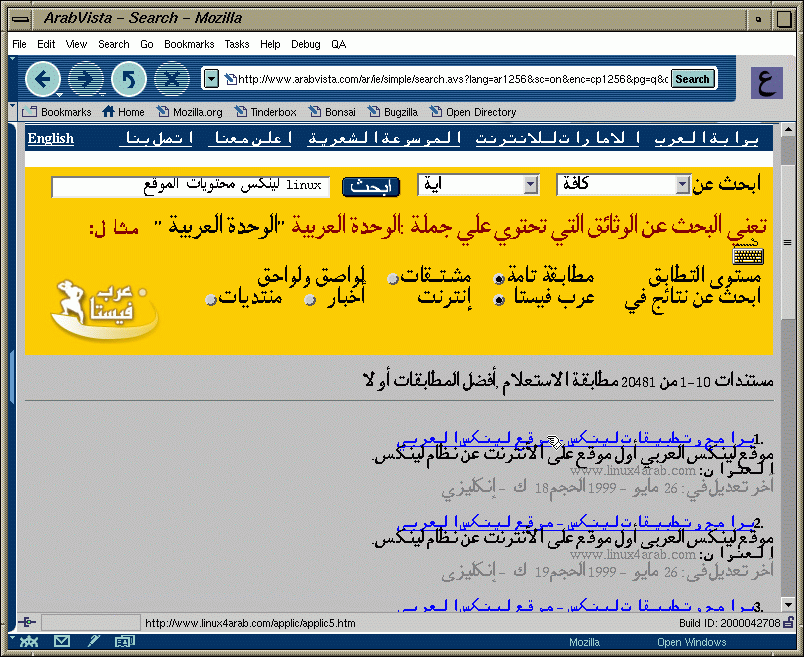This screenshot has height=657, width=804.
Task: Select the منتديات radio button
Action: [210, 300]
